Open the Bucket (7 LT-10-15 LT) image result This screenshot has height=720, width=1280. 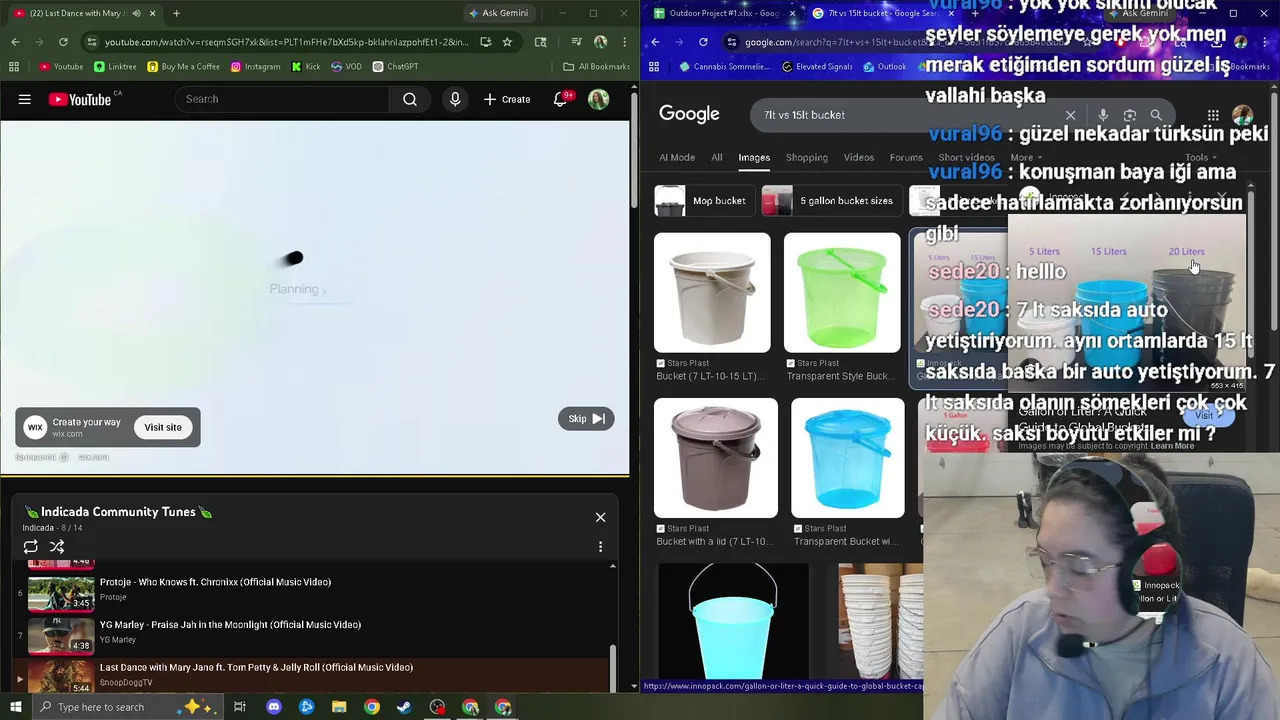coord(712,293)
